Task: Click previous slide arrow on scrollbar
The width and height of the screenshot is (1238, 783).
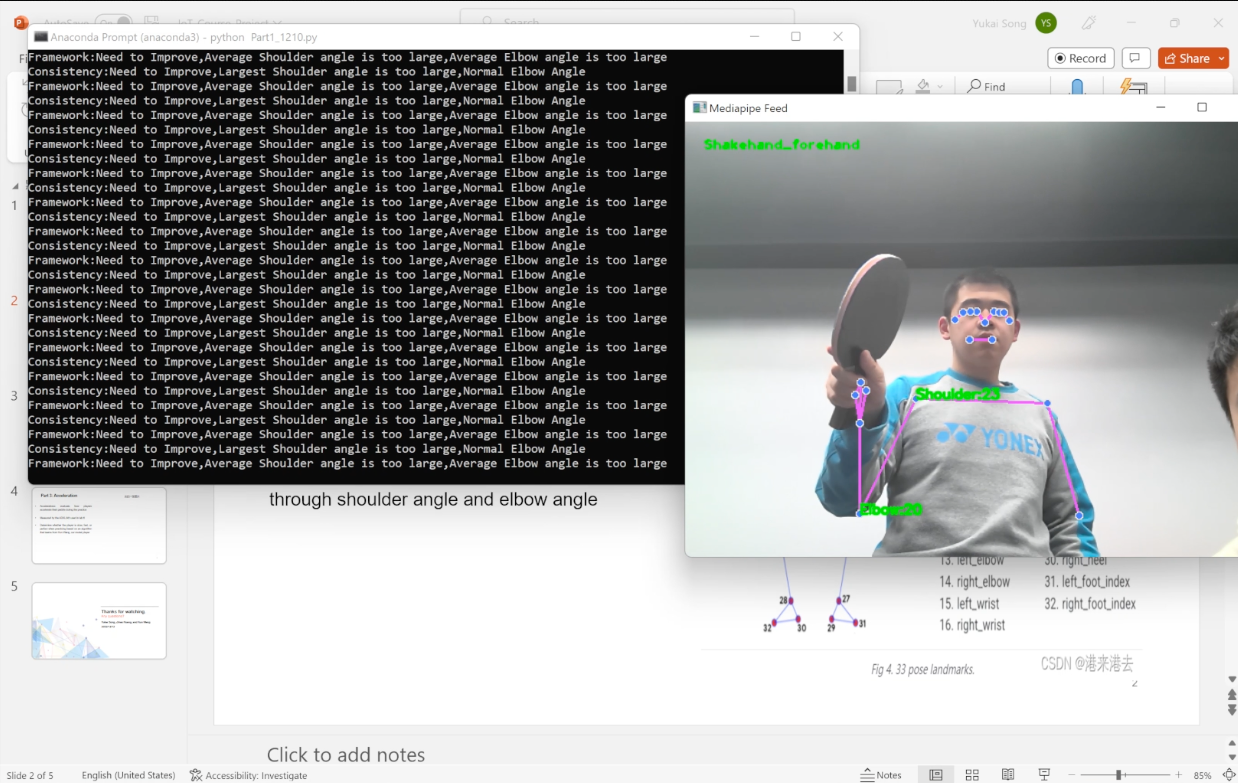Action: coord(1232,695)
